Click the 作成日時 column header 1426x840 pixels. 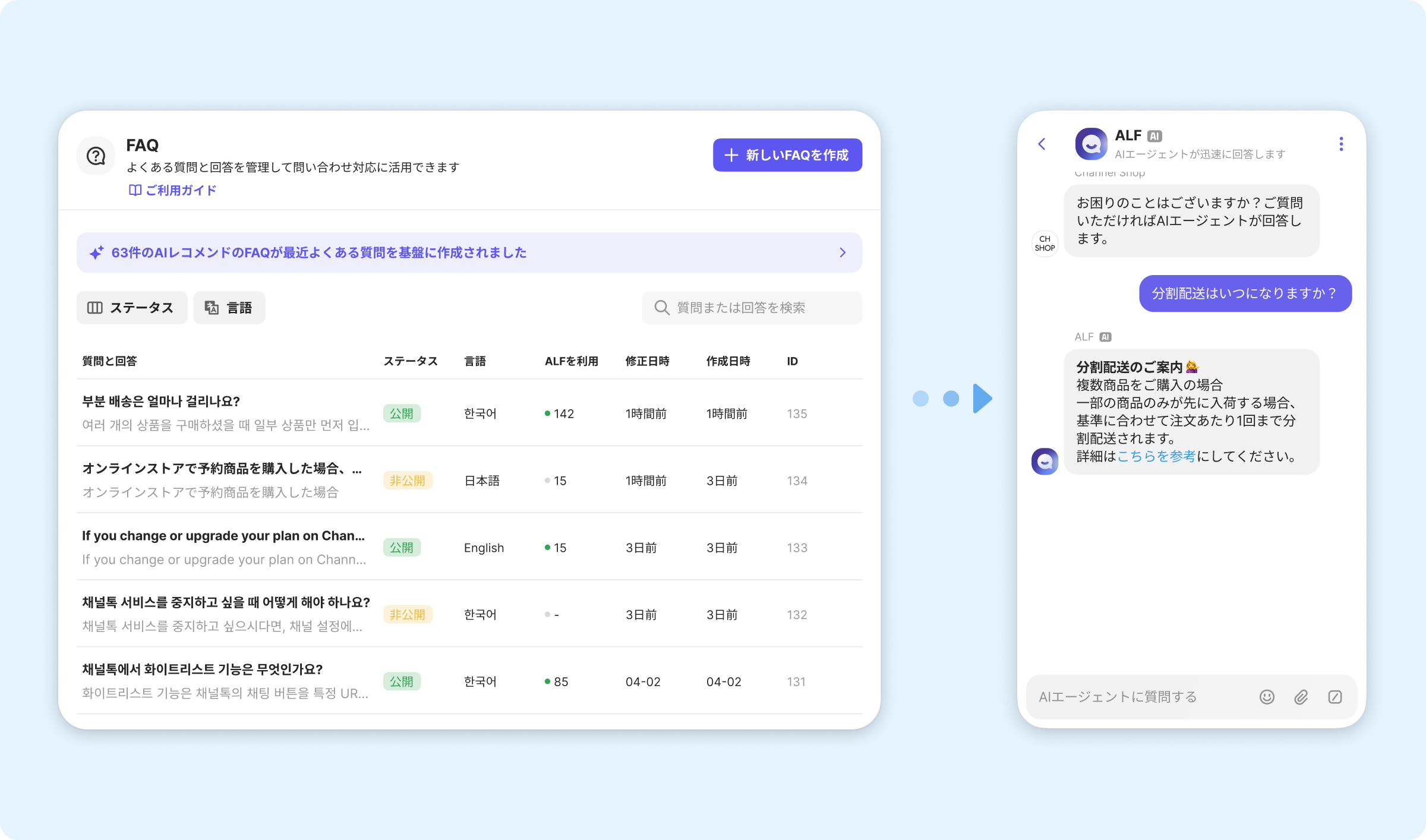pos(728,361)
